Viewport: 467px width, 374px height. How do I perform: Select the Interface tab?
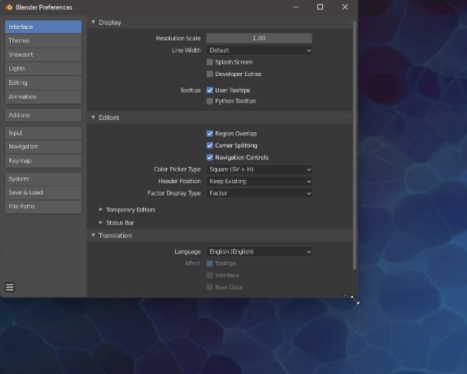43,27
